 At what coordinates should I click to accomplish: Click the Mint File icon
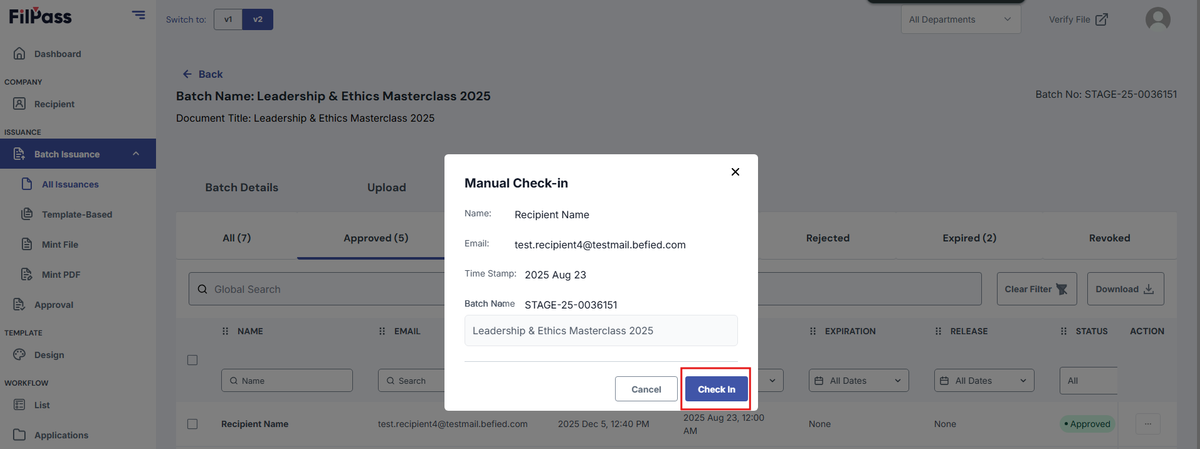coord(27,244)
